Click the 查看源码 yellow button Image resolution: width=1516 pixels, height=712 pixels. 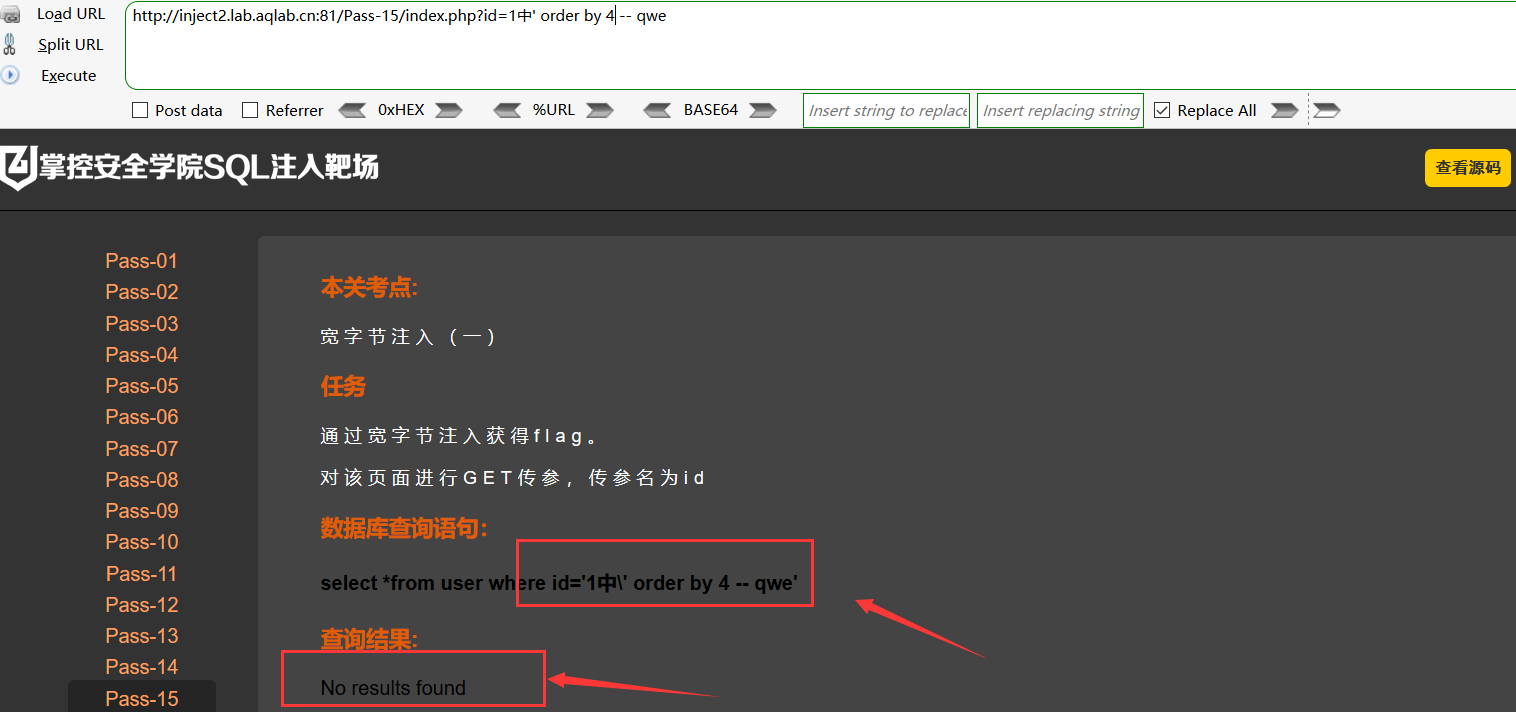(x=1468, y=168)
